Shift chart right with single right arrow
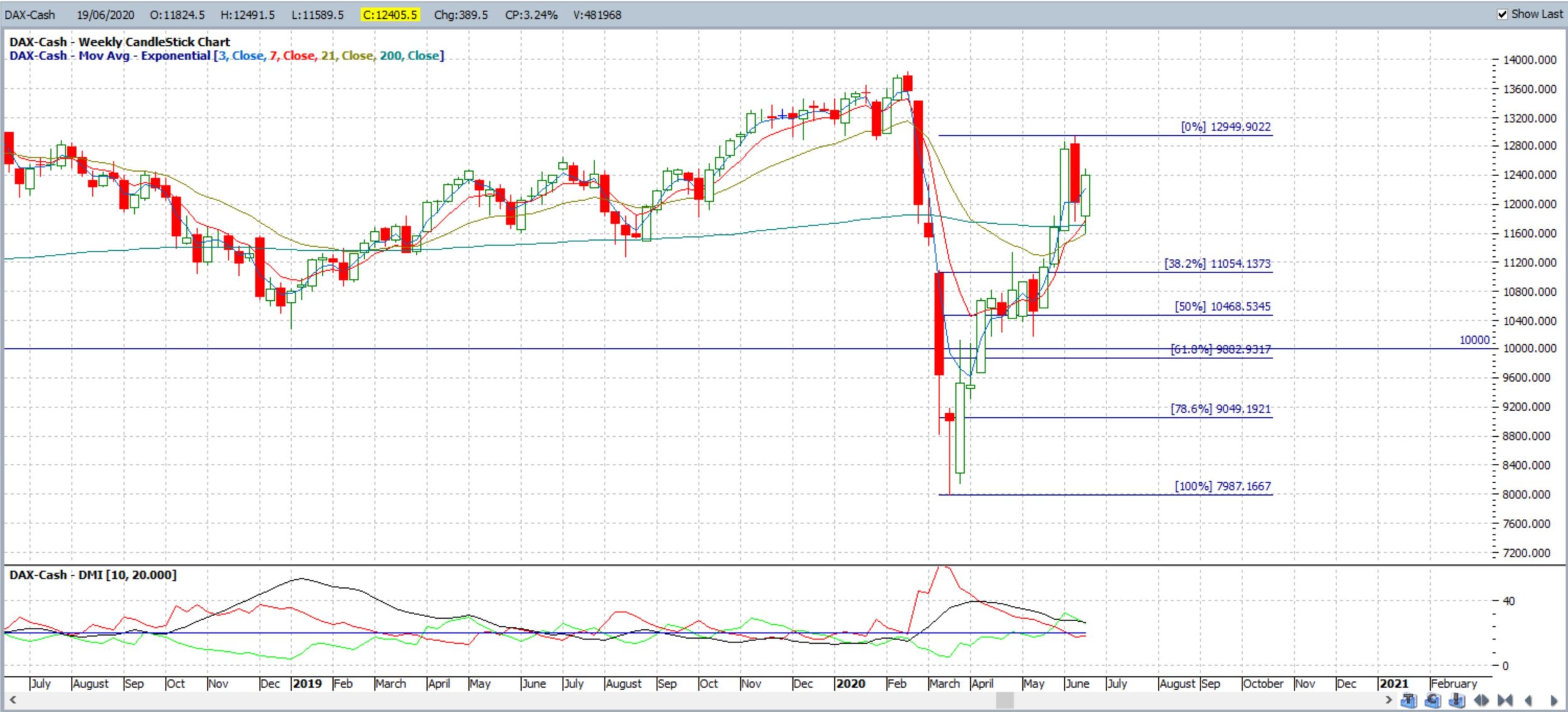 (x=1554, y=700)
